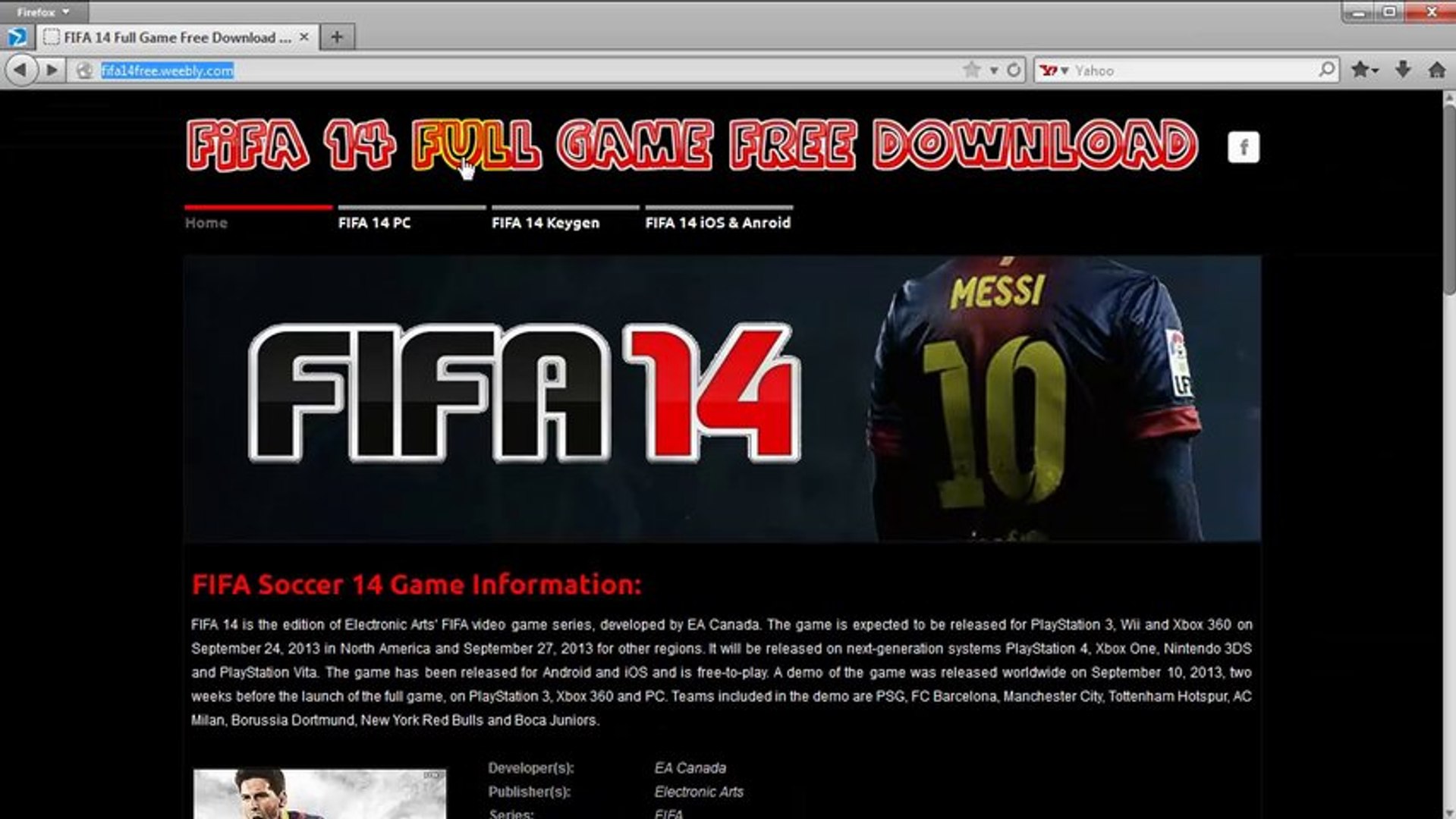The height and width of the screenshot is (819, 1456).
Task: Click the Publisher(s): label
Action: 530,792
